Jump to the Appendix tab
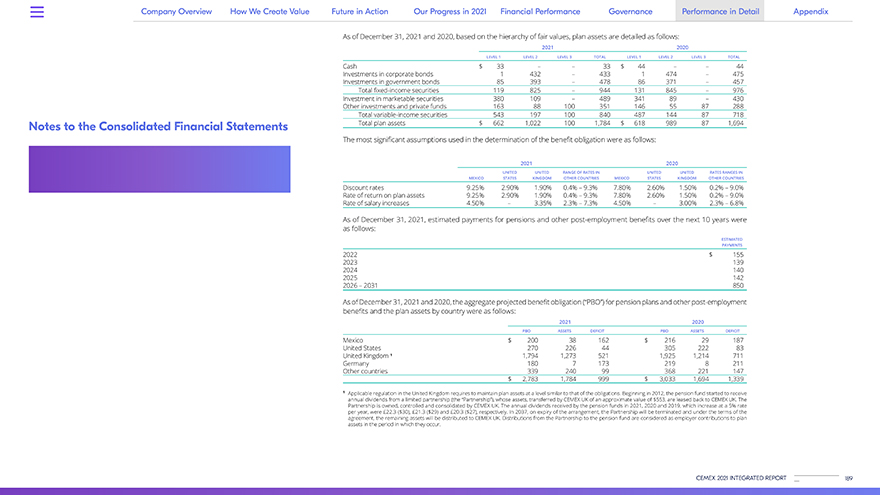 coord(810,12)
